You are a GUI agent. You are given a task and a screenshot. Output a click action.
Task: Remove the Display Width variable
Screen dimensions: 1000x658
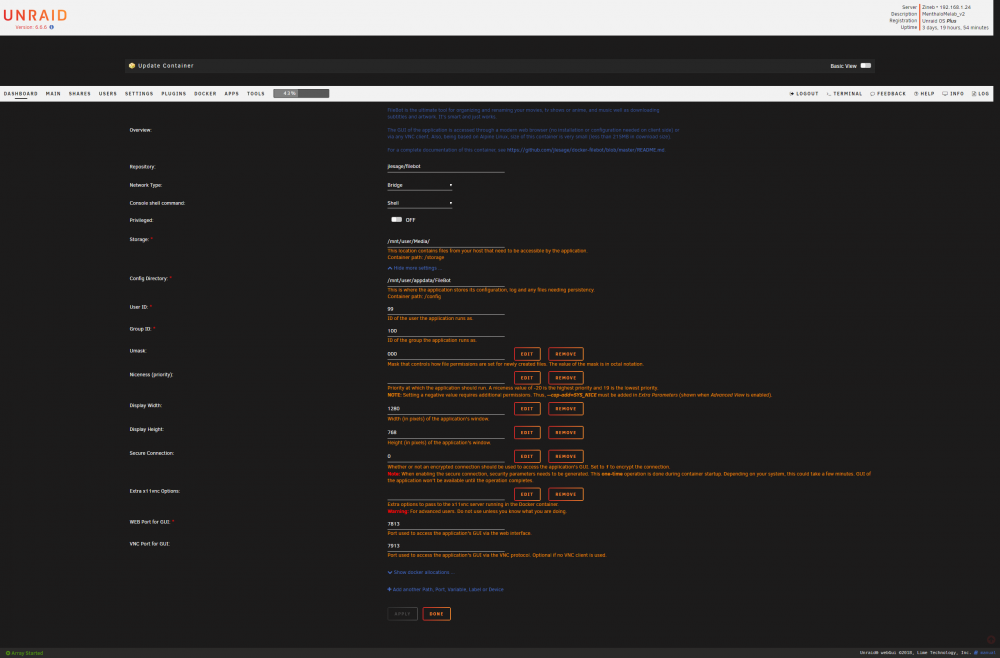coord(566,409)
